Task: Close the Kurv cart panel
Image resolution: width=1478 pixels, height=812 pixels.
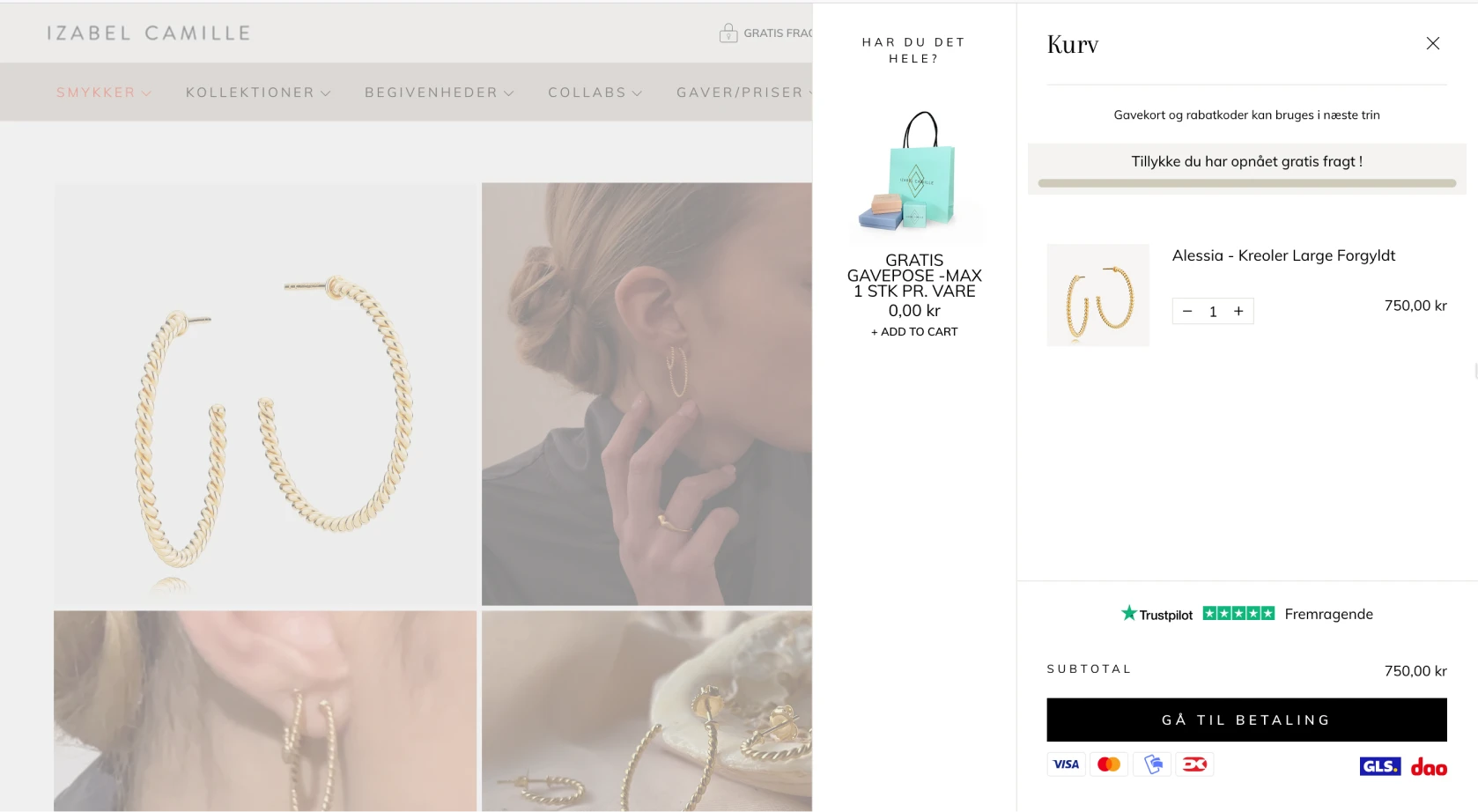Action: (x=1432, y=43)
